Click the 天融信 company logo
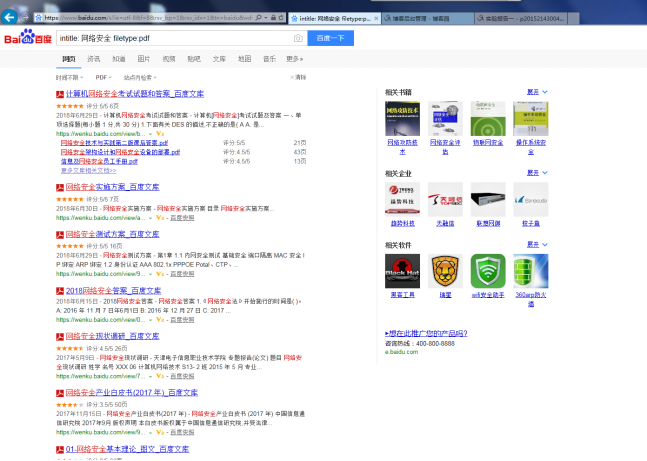The image size is (647, 461). [445, 199]
